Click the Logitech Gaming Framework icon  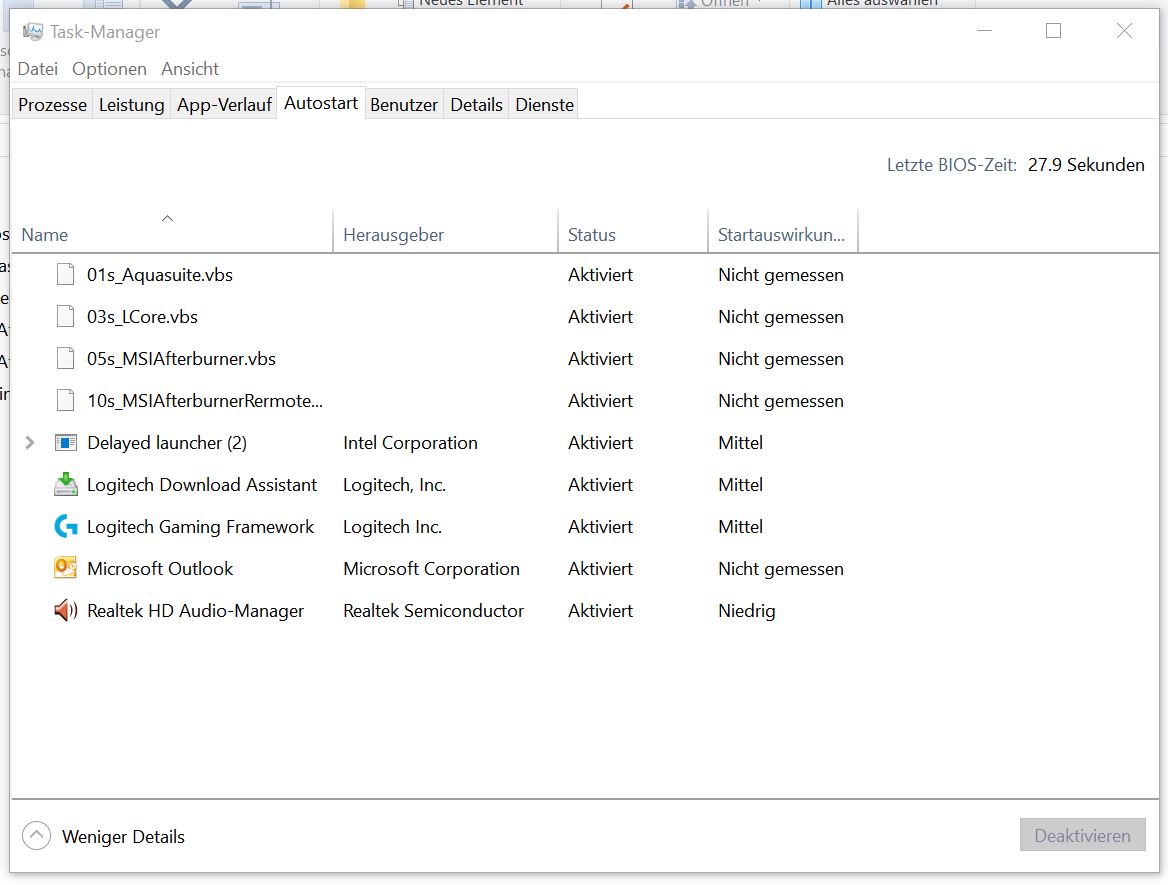pos(66,527)
